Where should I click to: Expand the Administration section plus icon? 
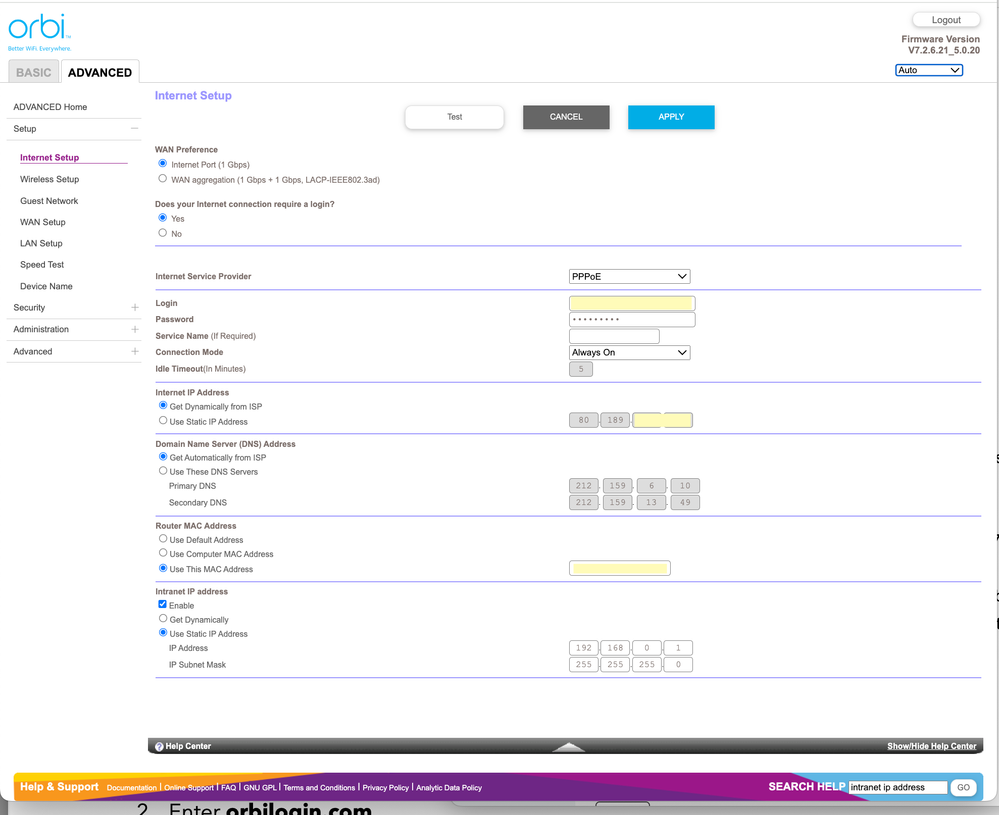134,329
